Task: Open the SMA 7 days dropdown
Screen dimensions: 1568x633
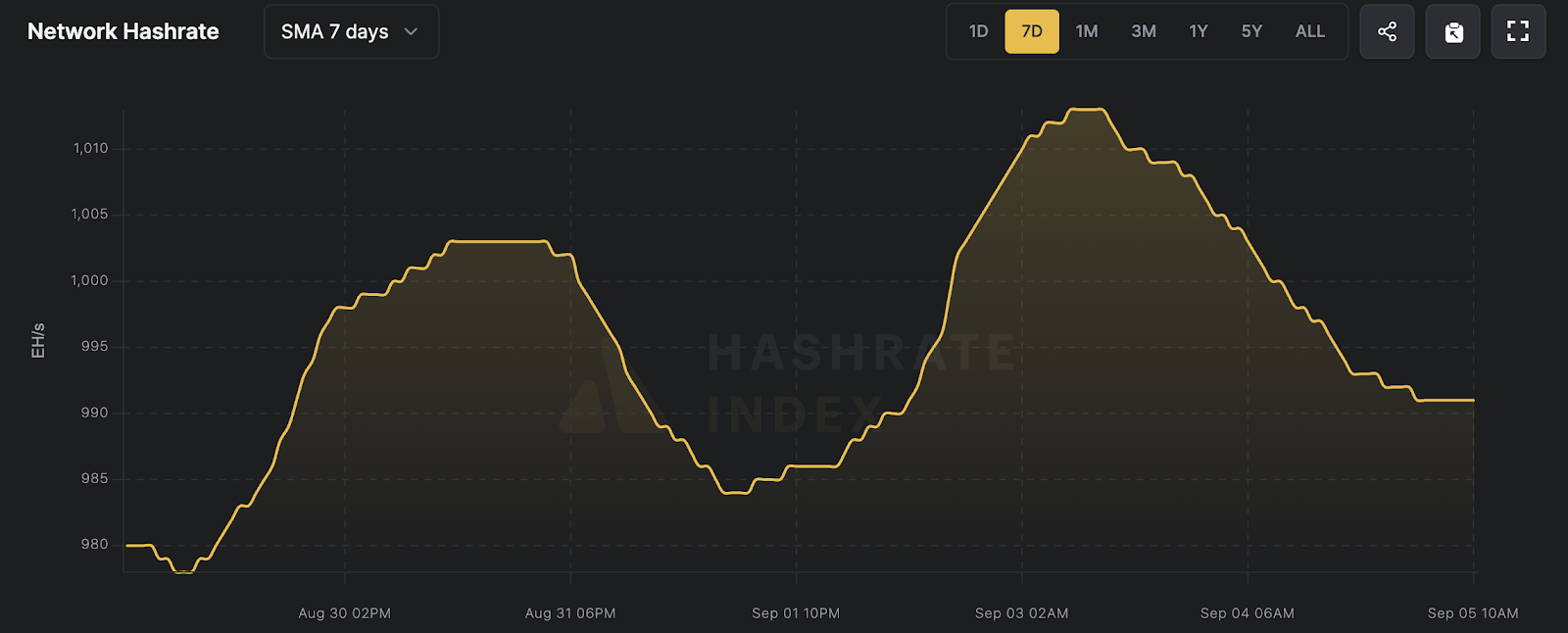Action: tap(351, 31)
